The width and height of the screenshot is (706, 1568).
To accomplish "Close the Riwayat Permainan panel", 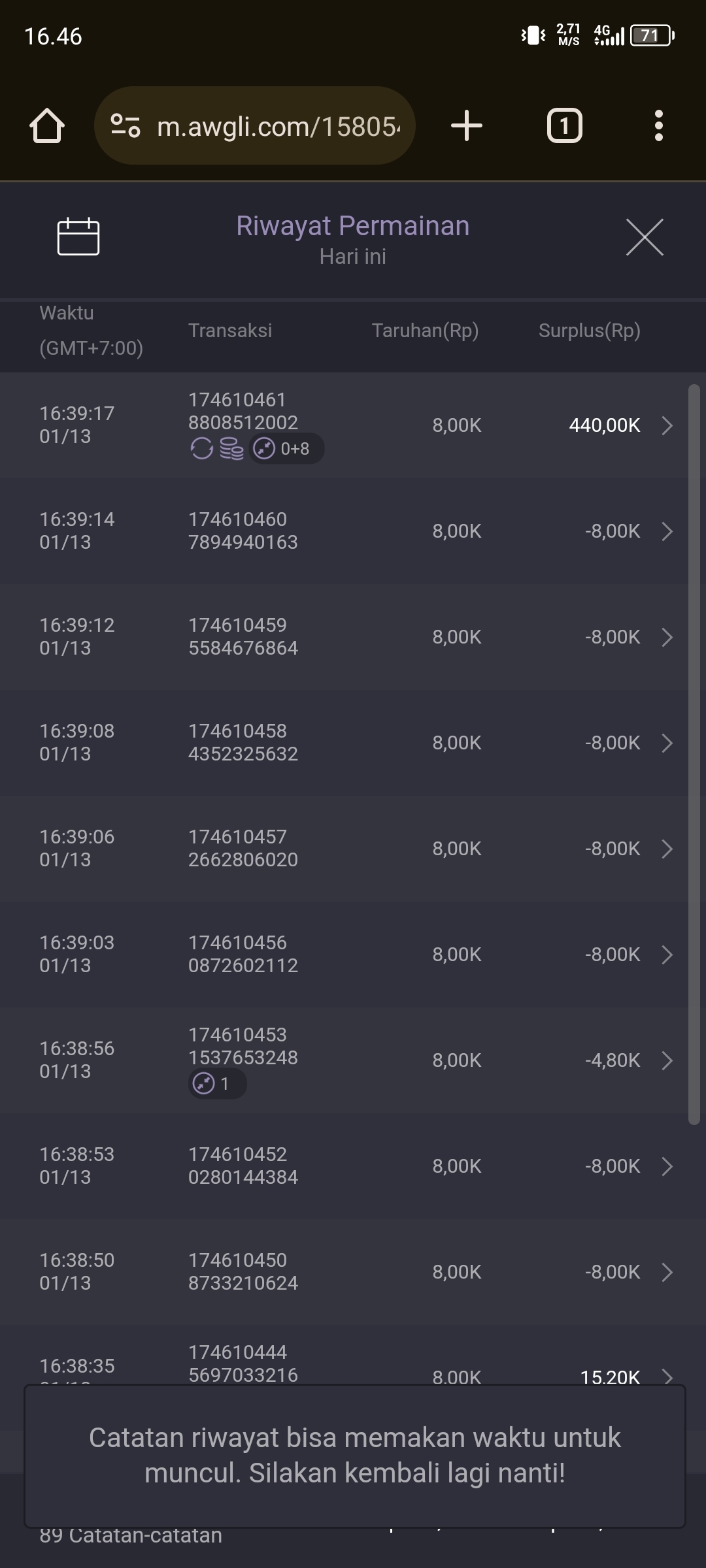I will point(645,237).
